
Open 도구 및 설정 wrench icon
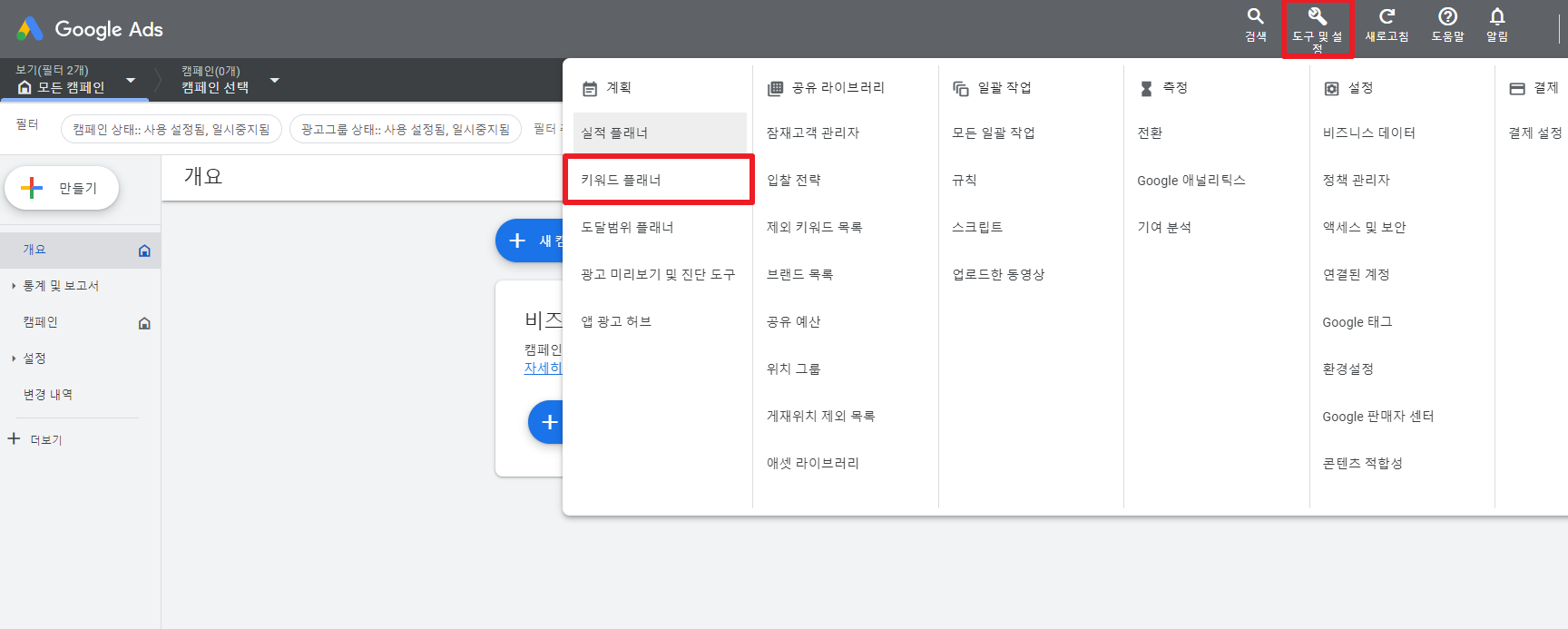click(x=1318, y=16)
